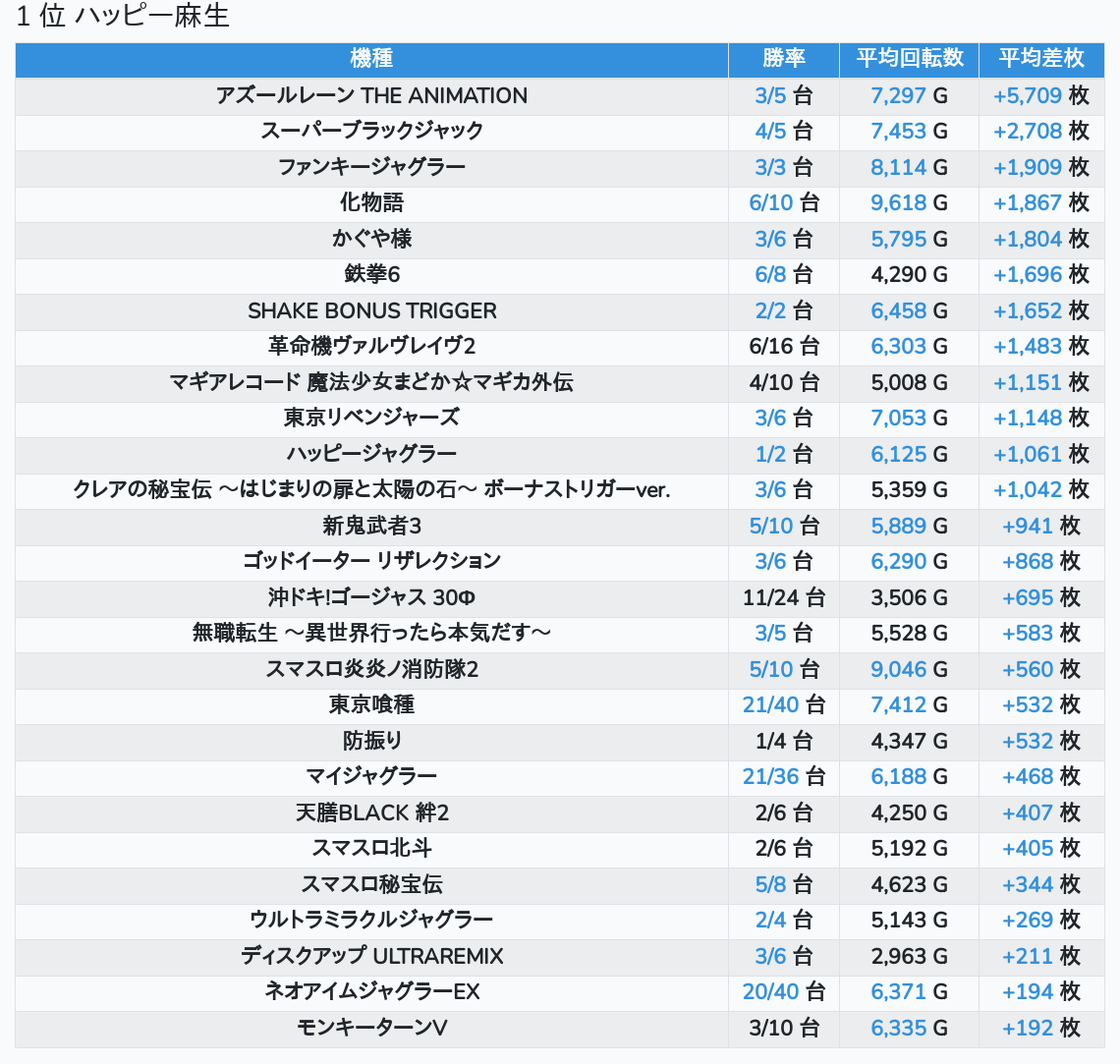Open the 東京リベンジャーズ entry

(371, 418)
